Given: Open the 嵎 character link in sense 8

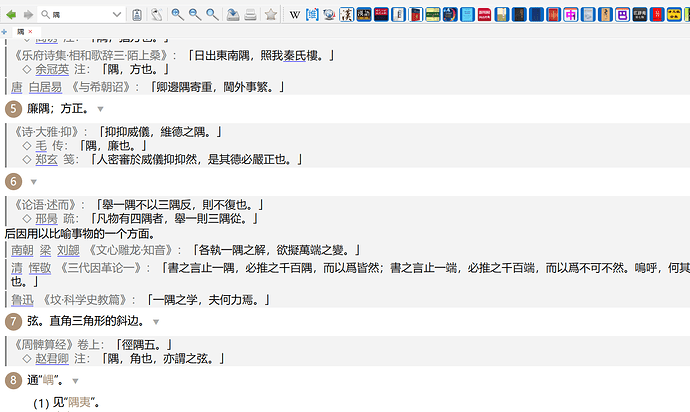Looking at the screenshot, I should tap(48, 380).
